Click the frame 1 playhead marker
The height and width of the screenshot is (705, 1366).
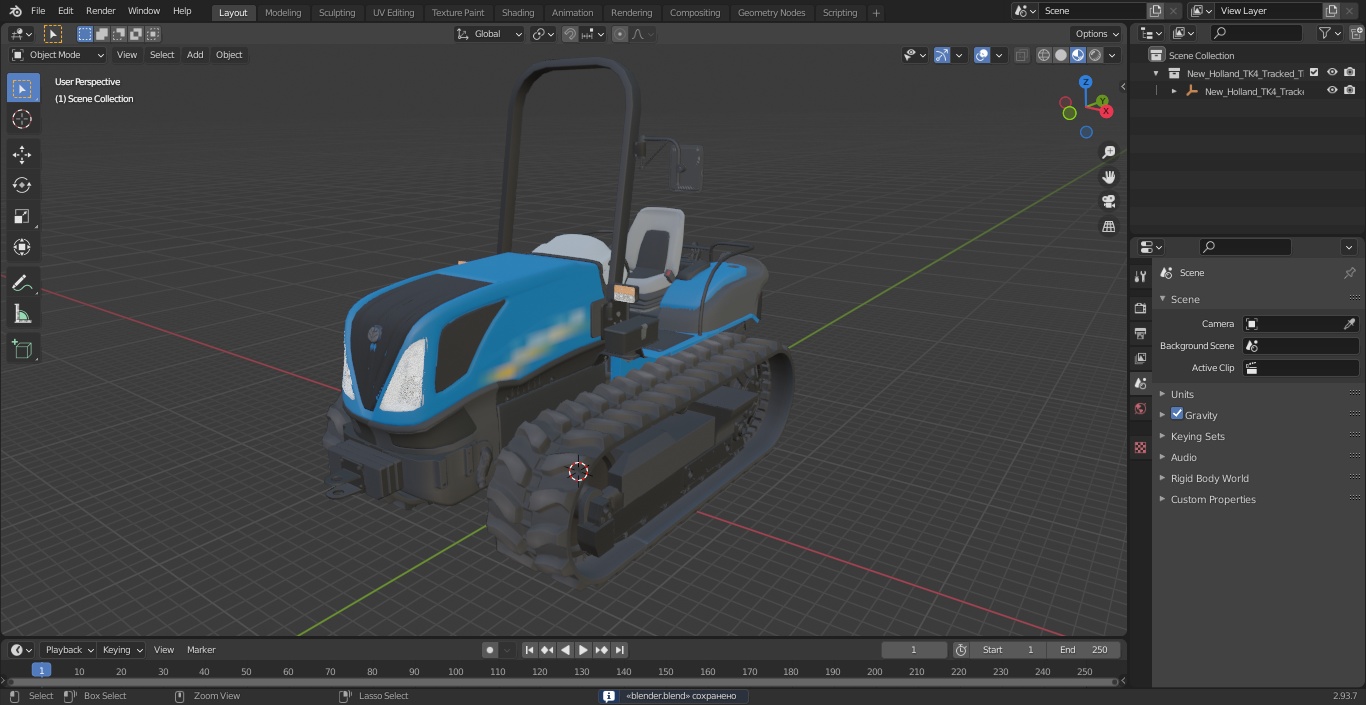[x=41, y=670]
